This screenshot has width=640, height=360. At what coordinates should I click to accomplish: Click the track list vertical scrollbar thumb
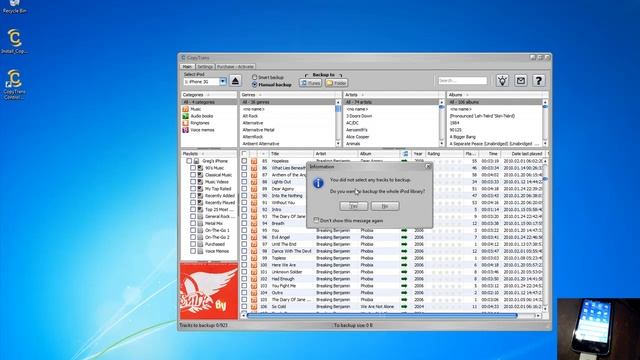[545, 179]
